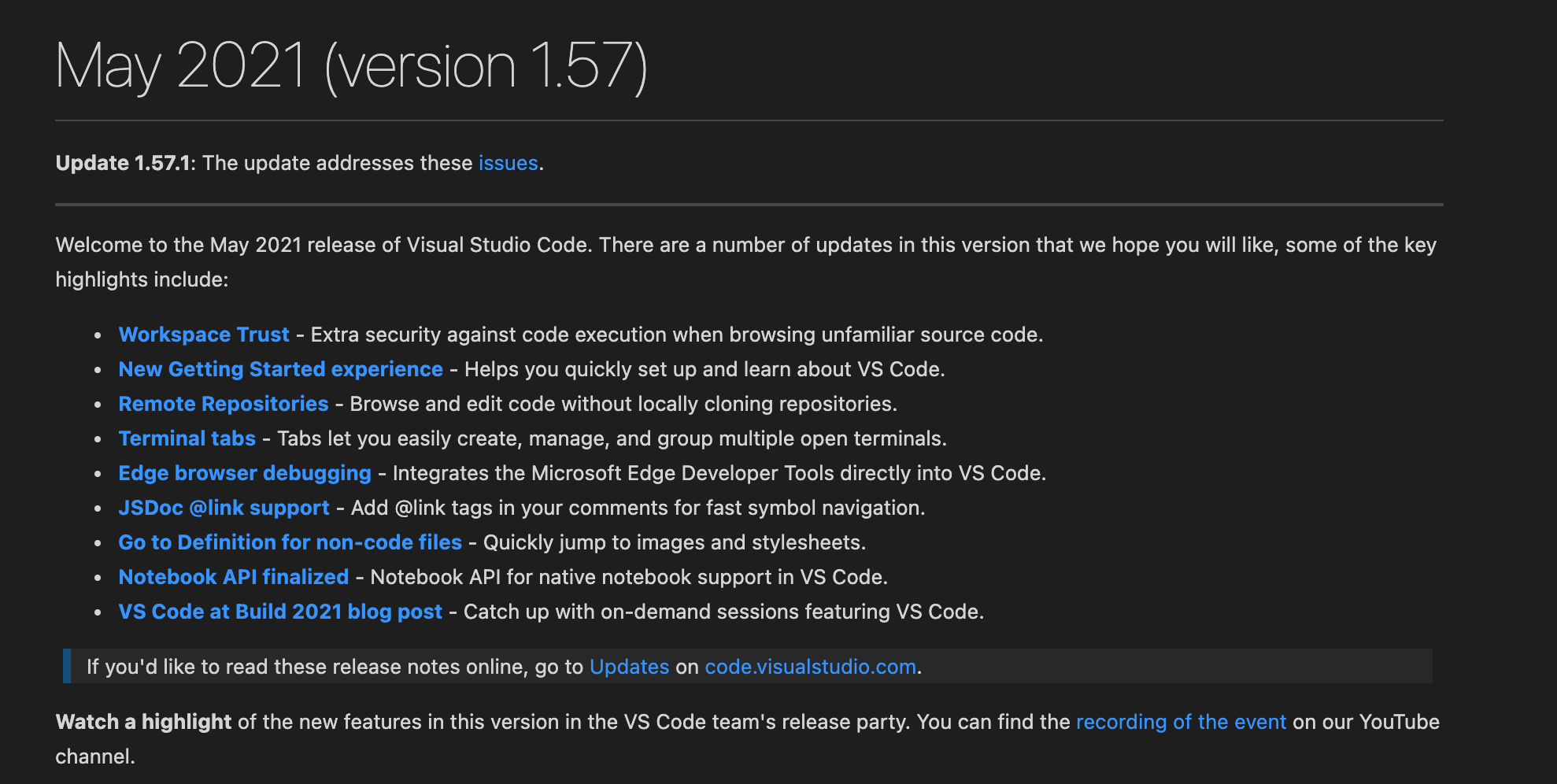Viewport: 1557px width, 784px height.
Task: Click Go to Definition for non-code files
Action: pos(290,542)
